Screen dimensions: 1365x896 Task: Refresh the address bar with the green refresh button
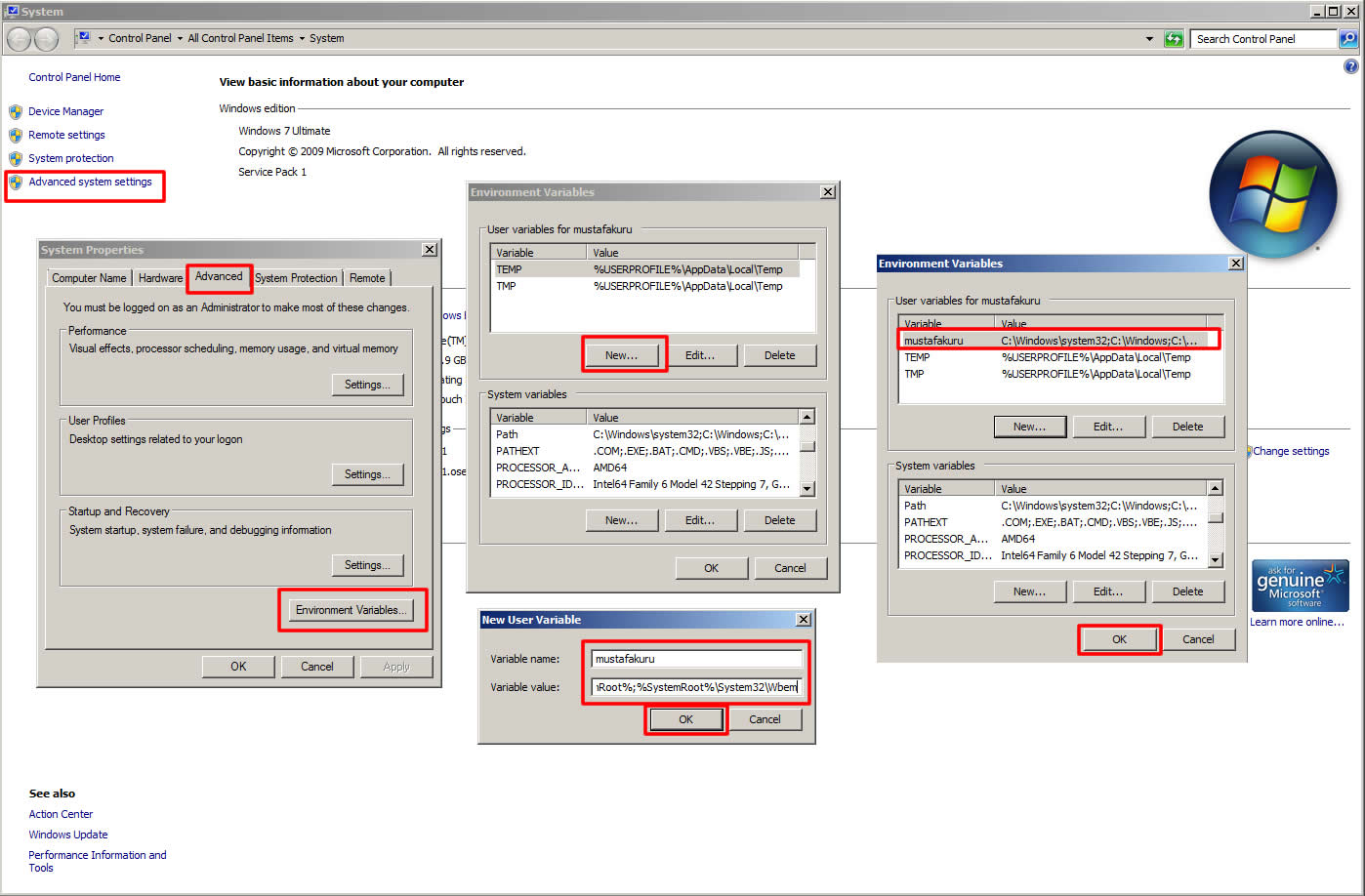[1174, 39]
